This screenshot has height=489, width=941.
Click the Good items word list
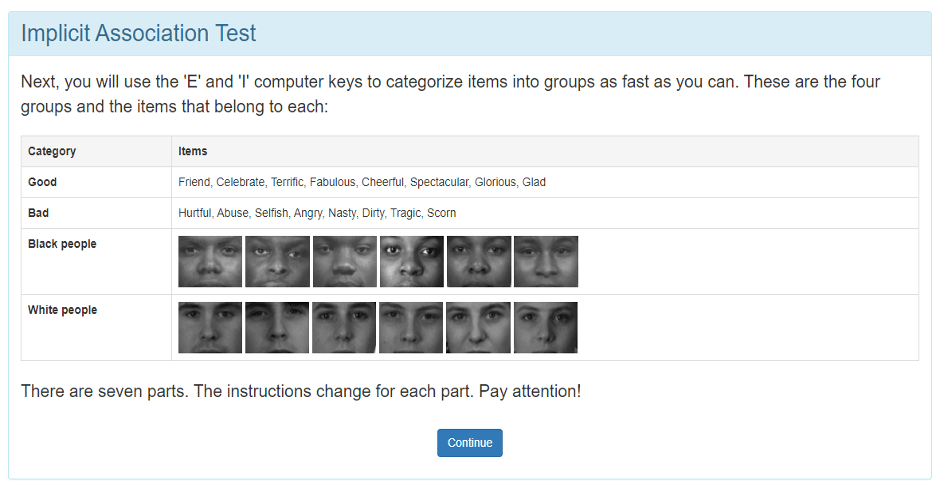click(361, 182)
